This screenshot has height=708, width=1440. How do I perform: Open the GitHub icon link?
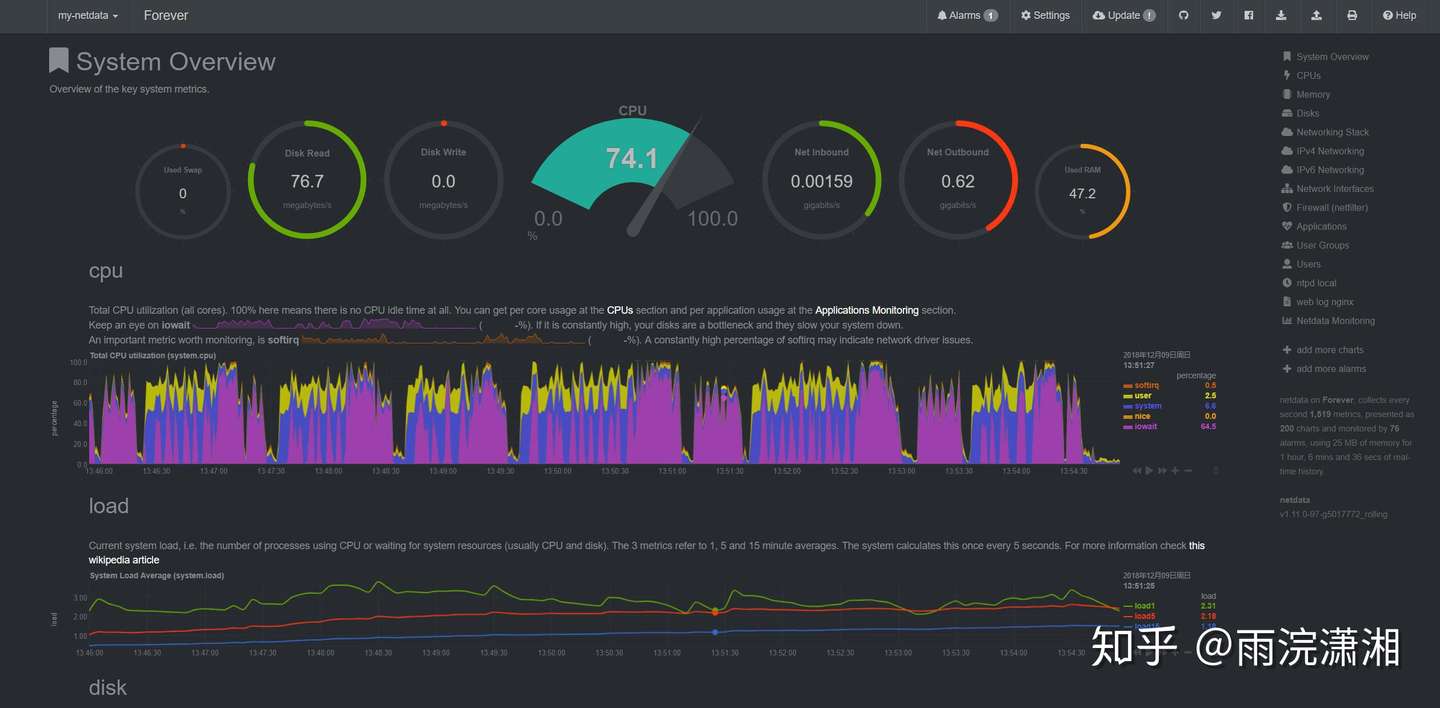coord(1183,15)
